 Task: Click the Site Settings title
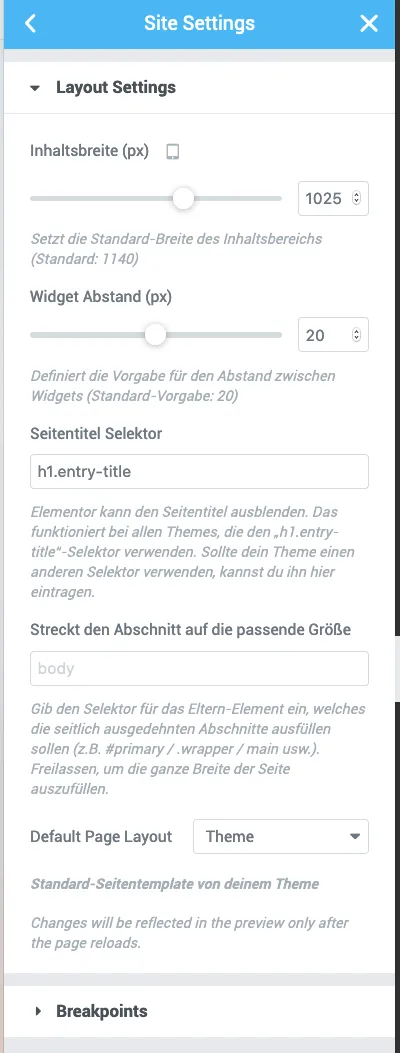199,24
